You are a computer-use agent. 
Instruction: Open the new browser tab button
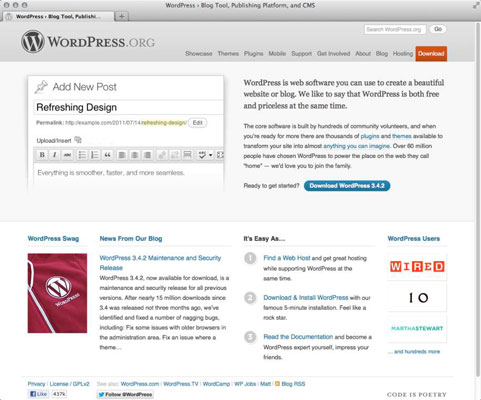point(122,16)
